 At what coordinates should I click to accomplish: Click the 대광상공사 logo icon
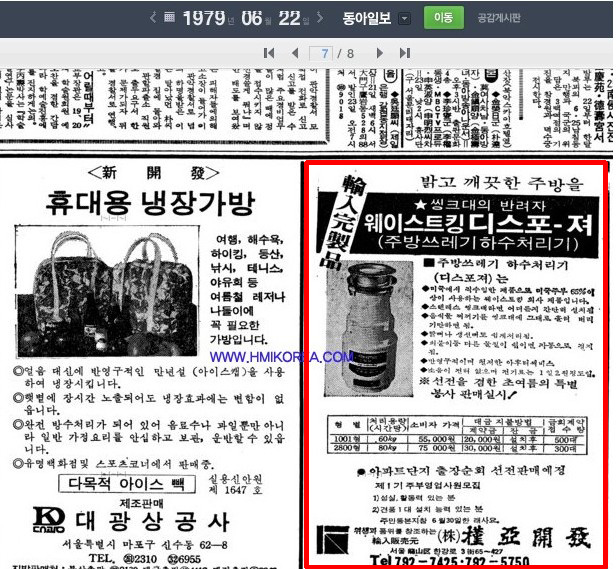pos(49,520)
